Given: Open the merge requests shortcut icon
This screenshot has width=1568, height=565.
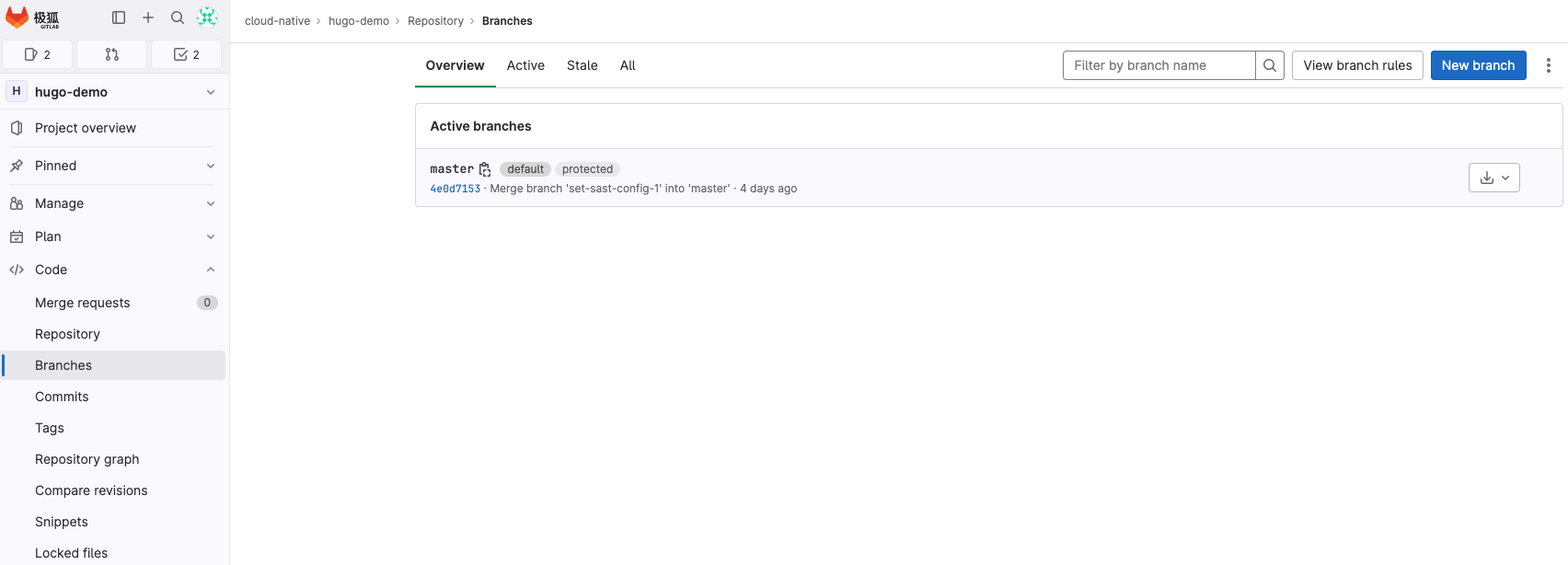Looking at the screenshot, I should 112,54.
